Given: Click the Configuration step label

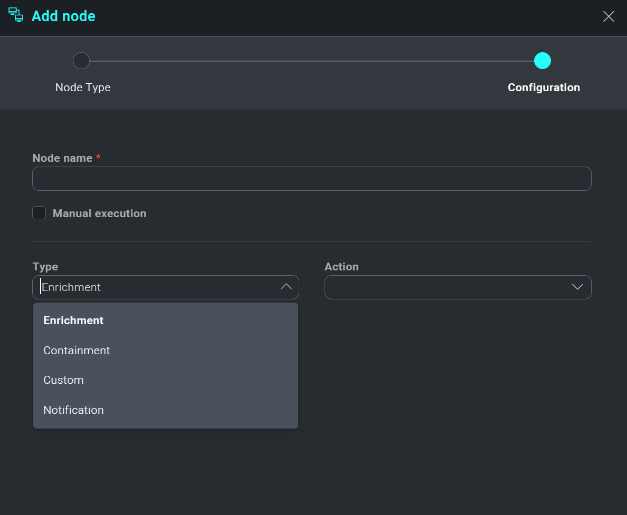Looking at the screenshot, I should [543, 87].
